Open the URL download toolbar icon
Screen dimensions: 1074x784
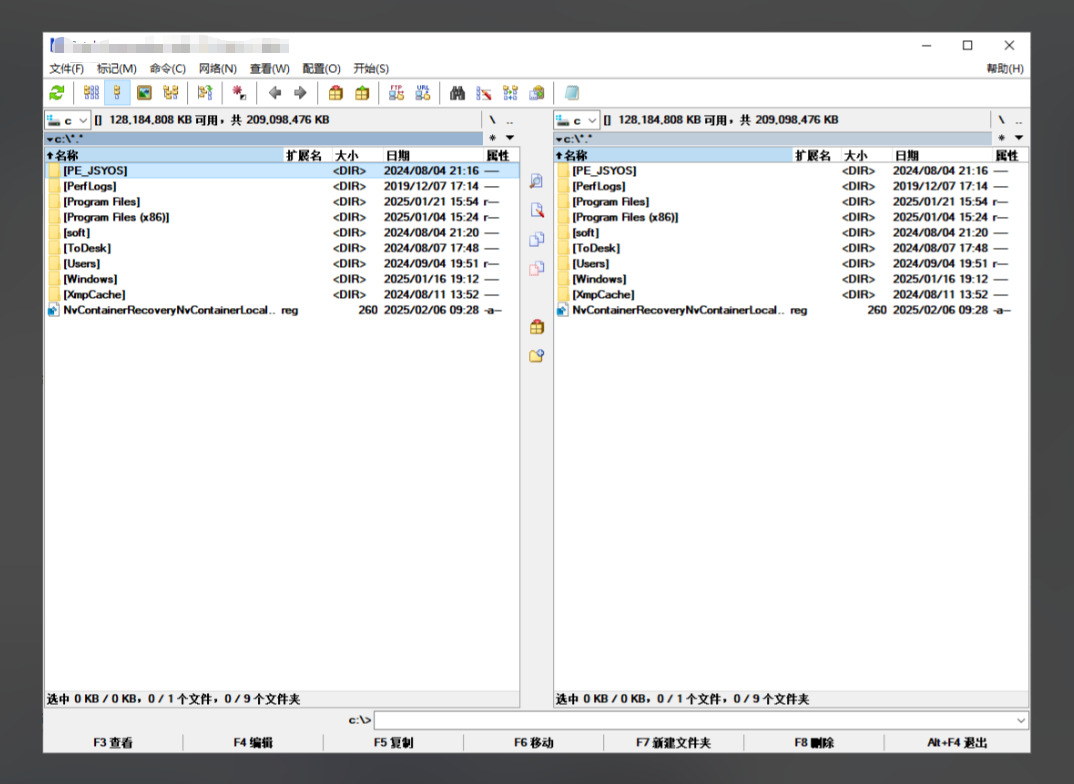(x=423, y=93)
